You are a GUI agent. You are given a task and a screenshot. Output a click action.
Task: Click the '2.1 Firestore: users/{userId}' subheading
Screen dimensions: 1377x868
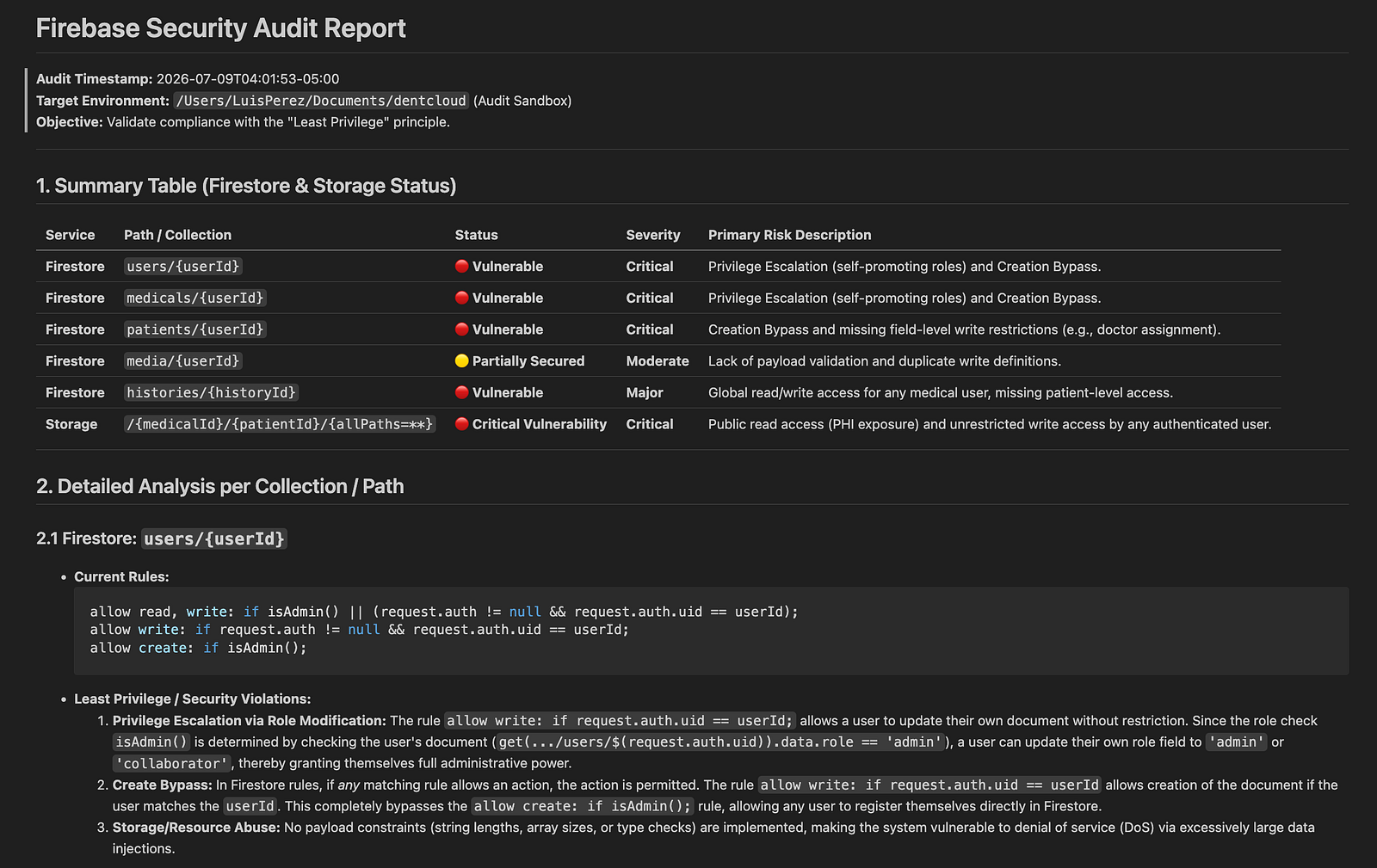tap(161, 539)
